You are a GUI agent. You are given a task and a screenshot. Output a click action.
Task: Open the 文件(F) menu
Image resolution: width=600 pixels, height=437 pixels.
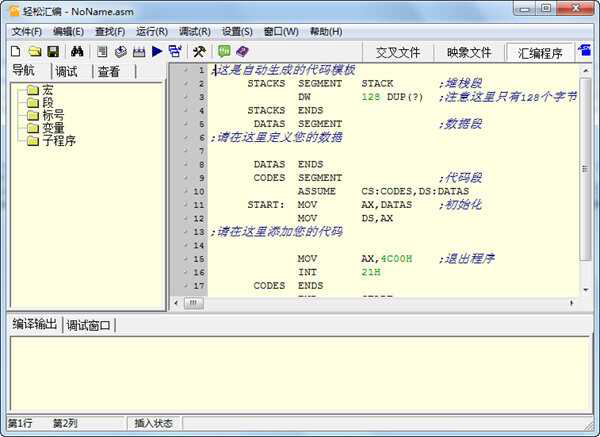click(x=27, y=31)
